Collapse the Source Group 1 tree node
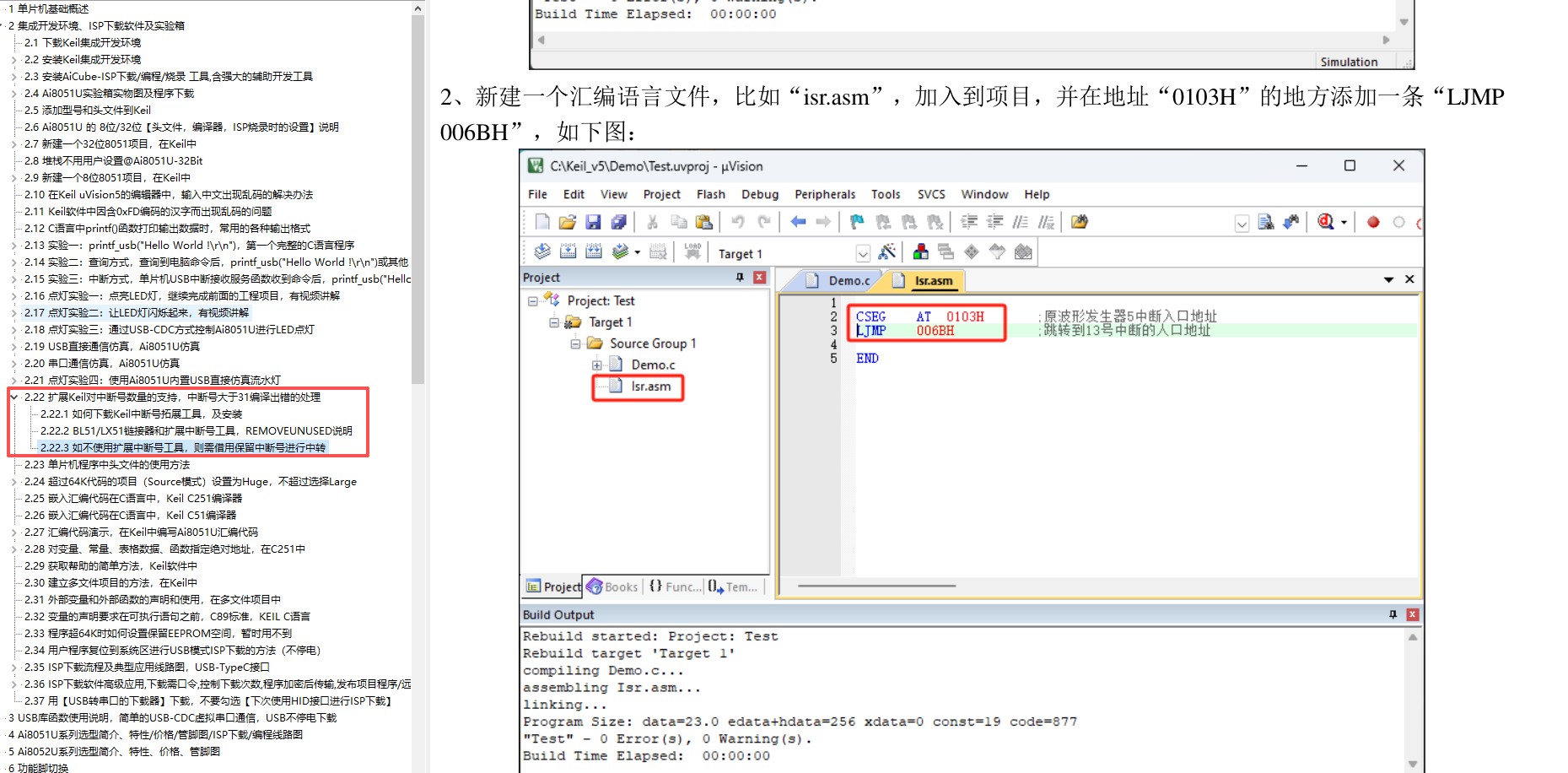 point(575,343)
